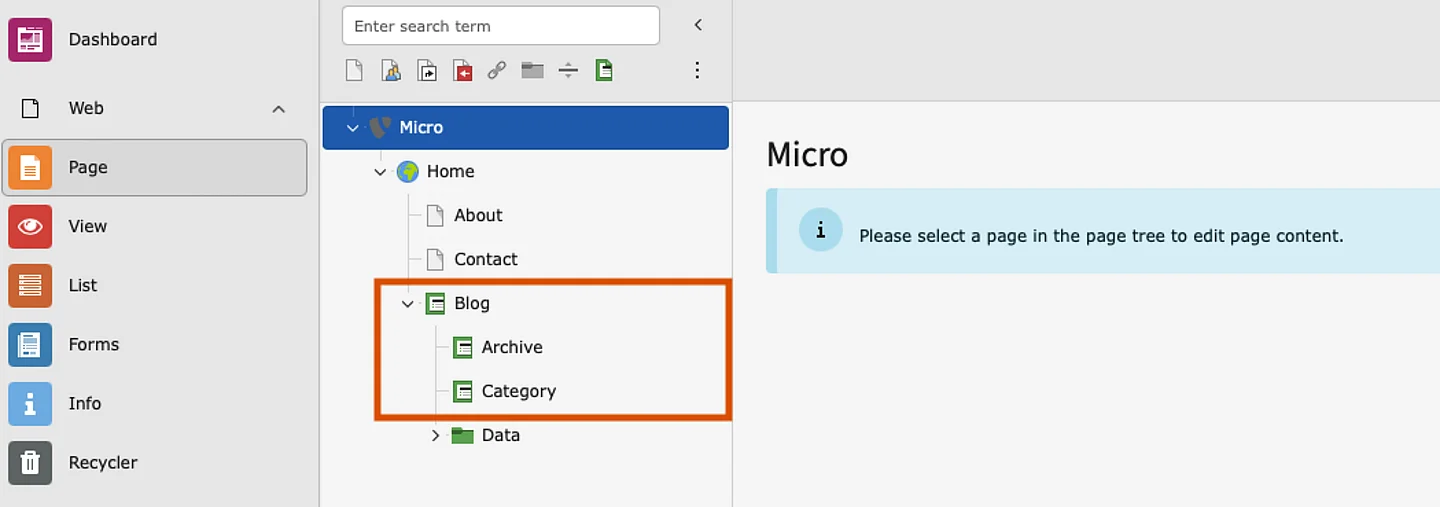Image resolution: width=1440 pixels, height=507 pixels.
Task: Click the standard new page icon
Action: tap(354, 70)
